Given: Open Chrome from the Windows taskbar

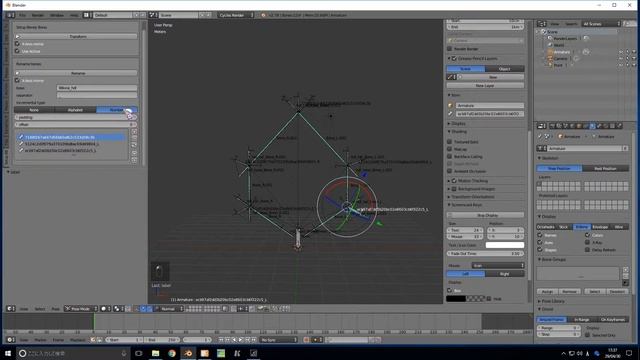Looking at the screenshot, I should [172, 353].
